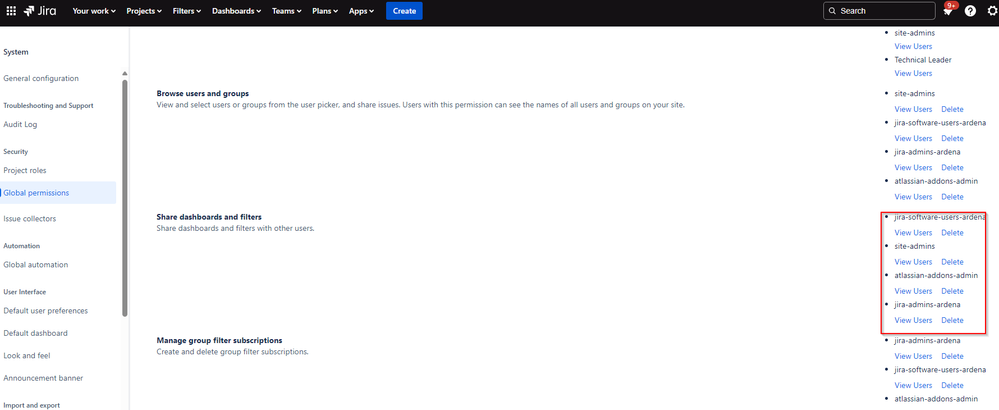View Users for jira-software-users-ardena in Manage group filter
The width and height of the screenshot is (999, 410).
click(913, 386)
